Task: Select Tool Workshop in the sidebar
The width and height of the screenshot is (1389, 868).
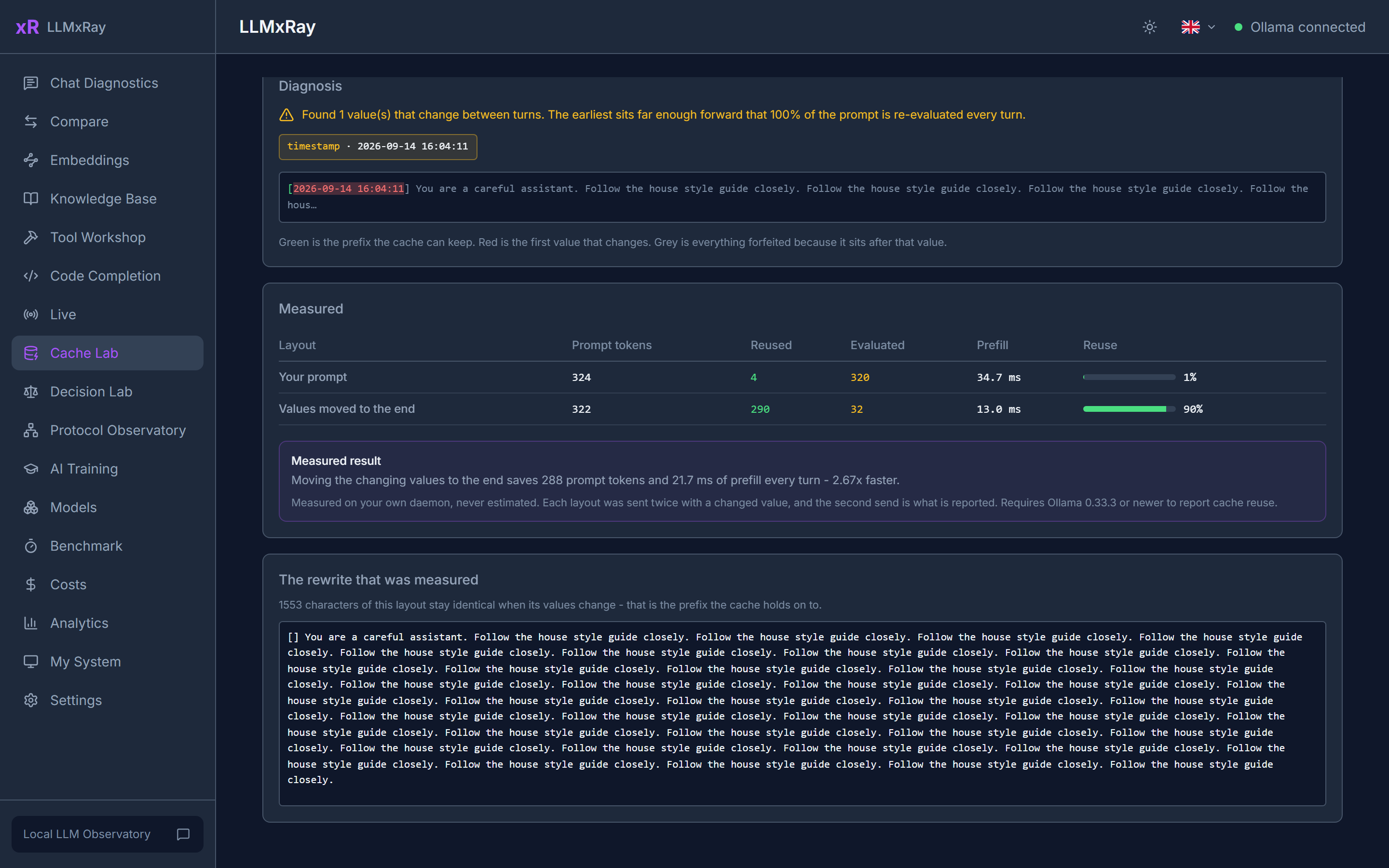Action: pyautogui.click(x=108, y=237)
